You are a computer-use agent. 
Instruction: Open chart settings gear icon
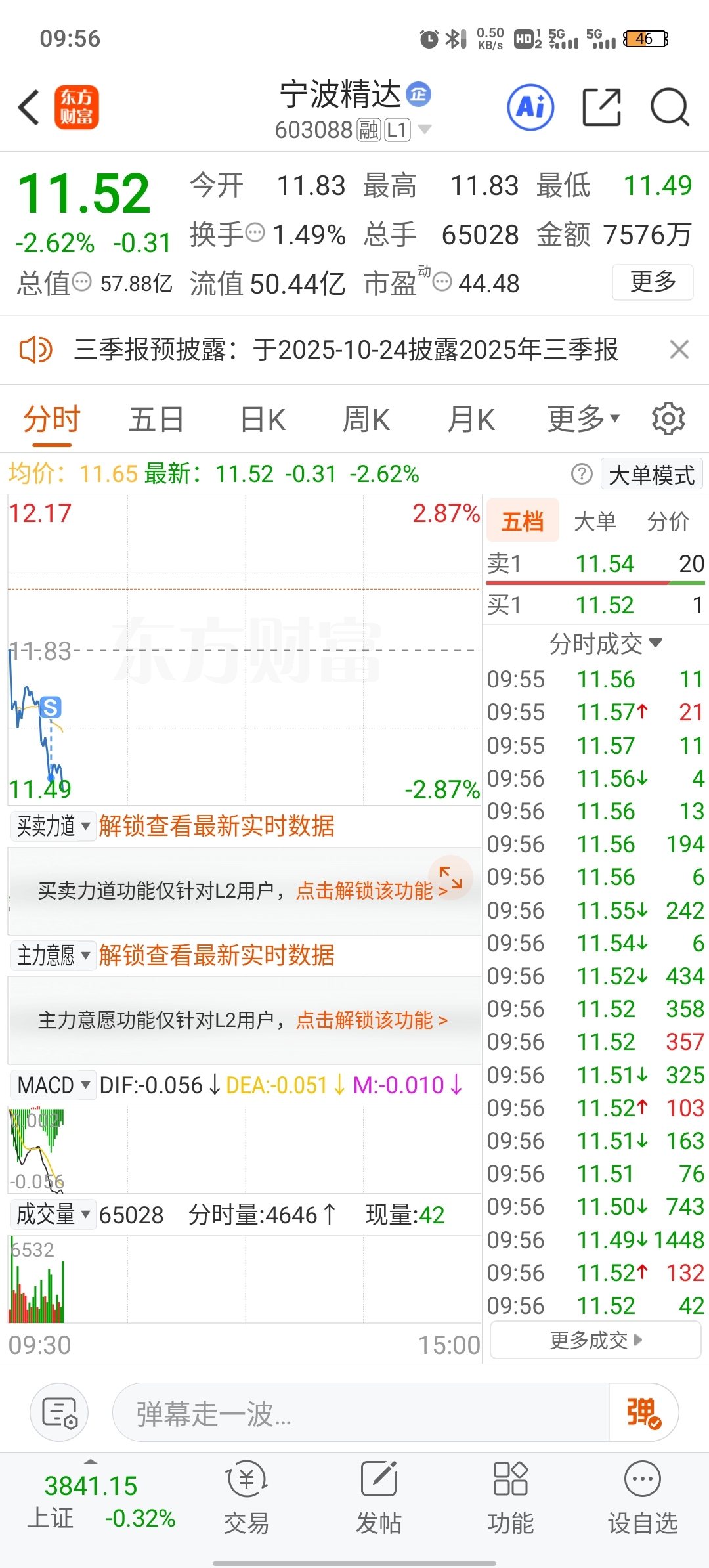tap(668, 419)
